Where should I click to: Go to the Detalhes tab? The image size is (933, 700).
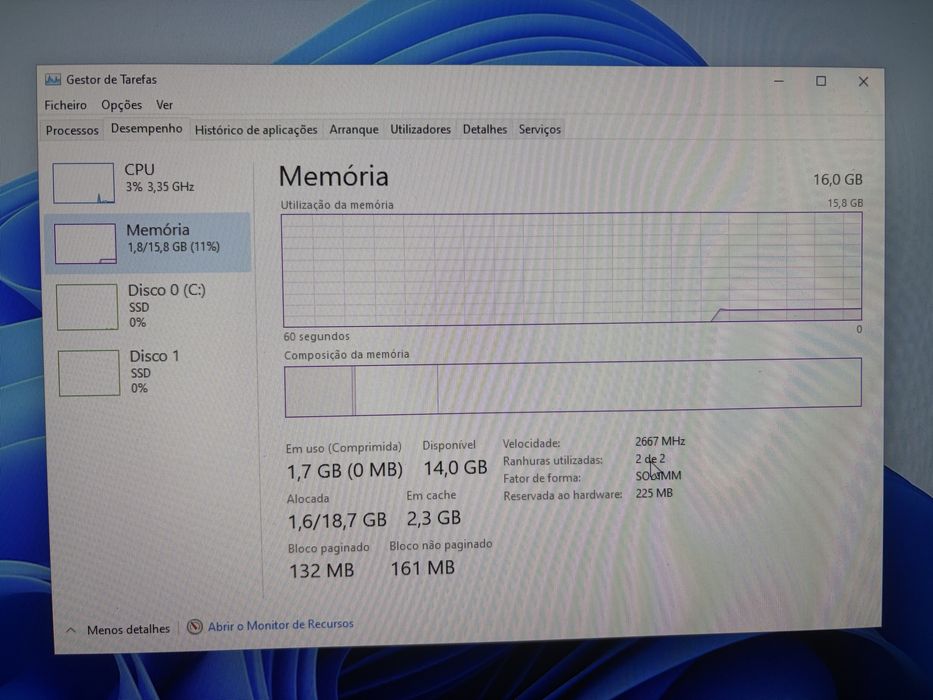(485, 130)
